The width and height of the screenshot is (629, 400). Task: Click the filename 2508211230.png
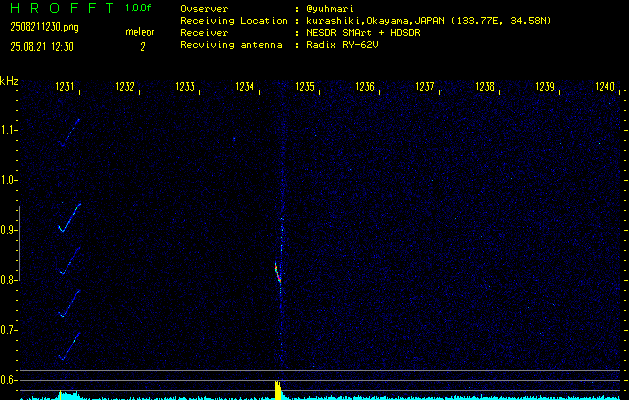(x=45, y=27)
